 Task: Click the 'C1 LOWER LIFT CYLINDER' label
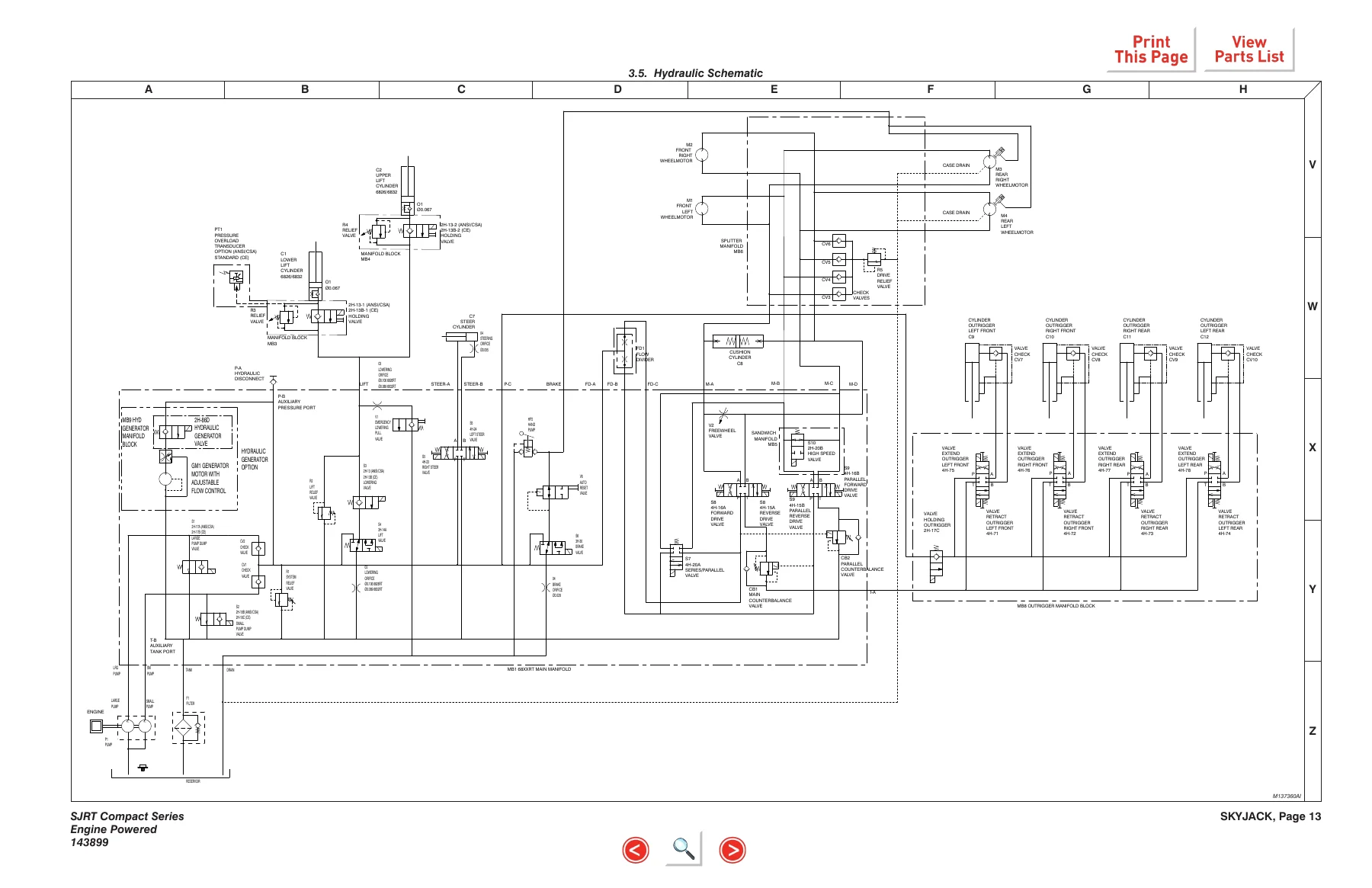click(291, 265)
